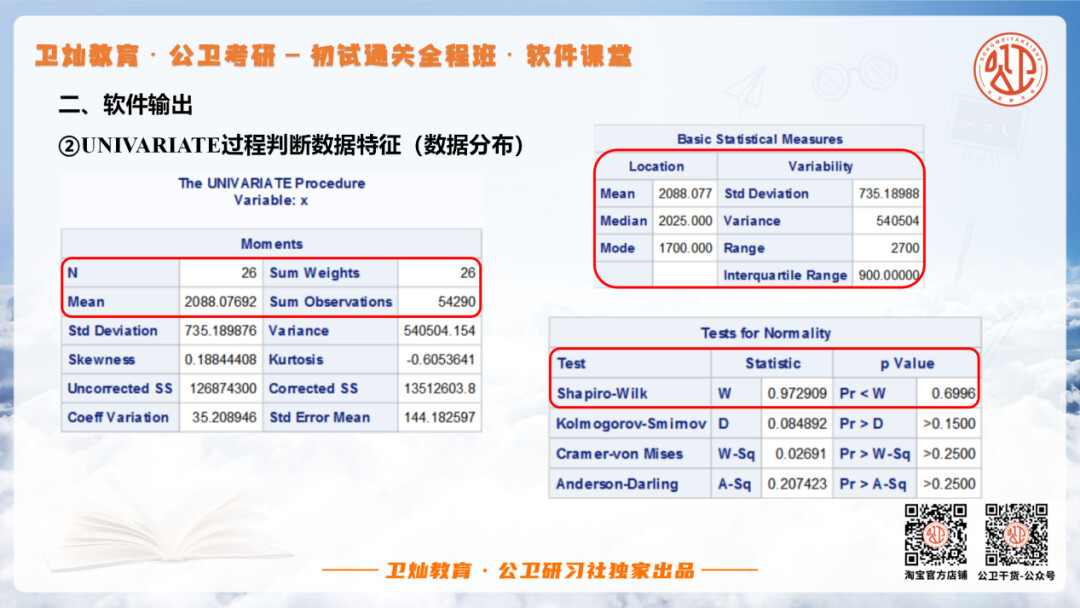The image size is (1080, 608).
Task: Click Mode value 1700.000
Action: click(x=685, y=248)
